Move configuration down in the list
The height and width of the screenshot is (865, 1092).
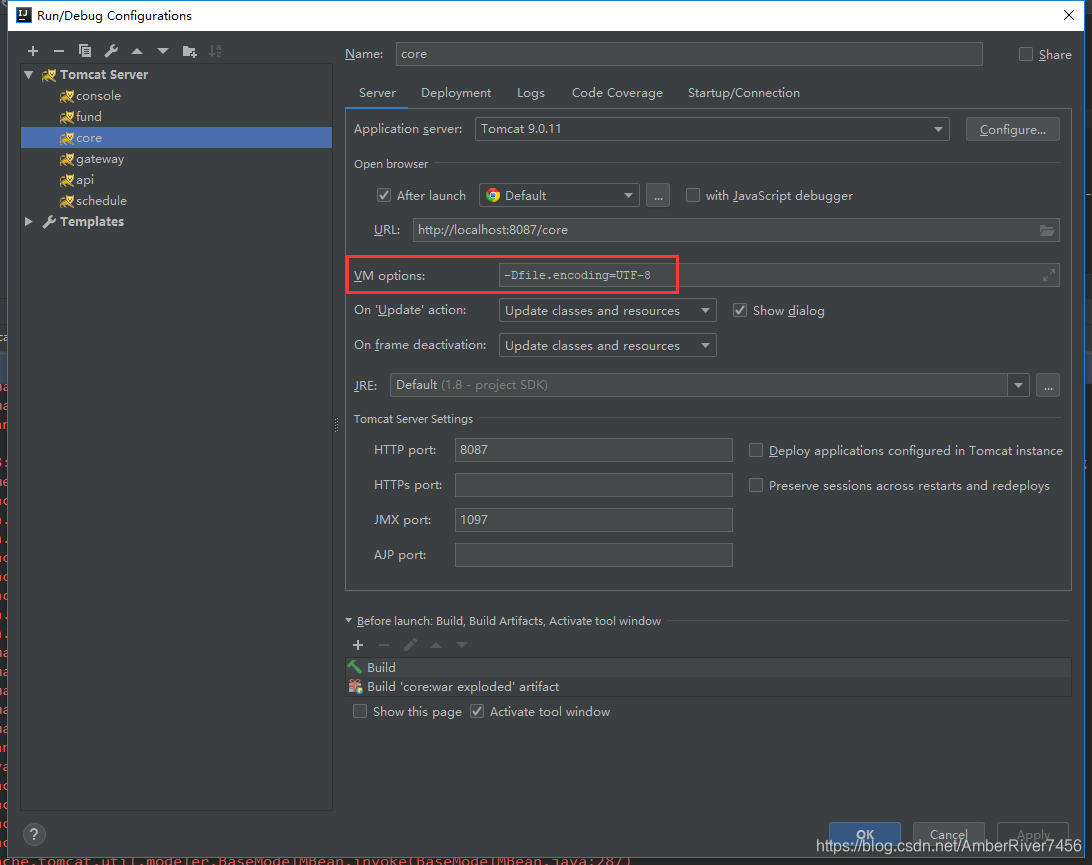click(x=163, y=51)
